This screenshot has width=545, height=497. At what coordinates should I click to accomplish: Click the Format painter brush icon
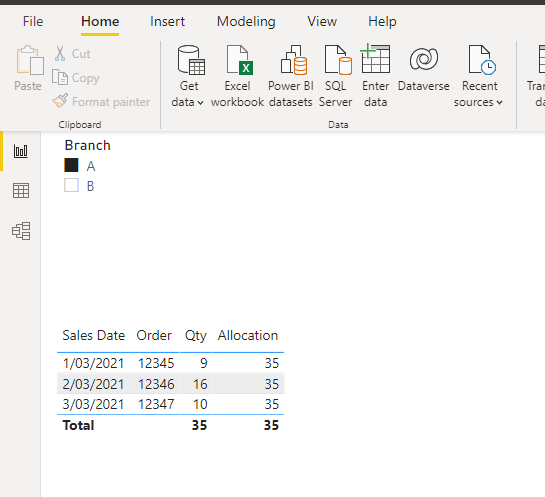[60, 101]
